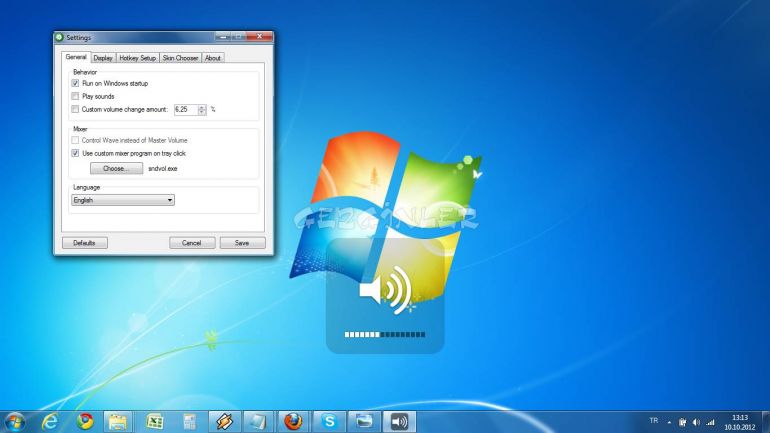Click the Defaults button
Viewport: 770px width, 433px height.
pos(84,243)
